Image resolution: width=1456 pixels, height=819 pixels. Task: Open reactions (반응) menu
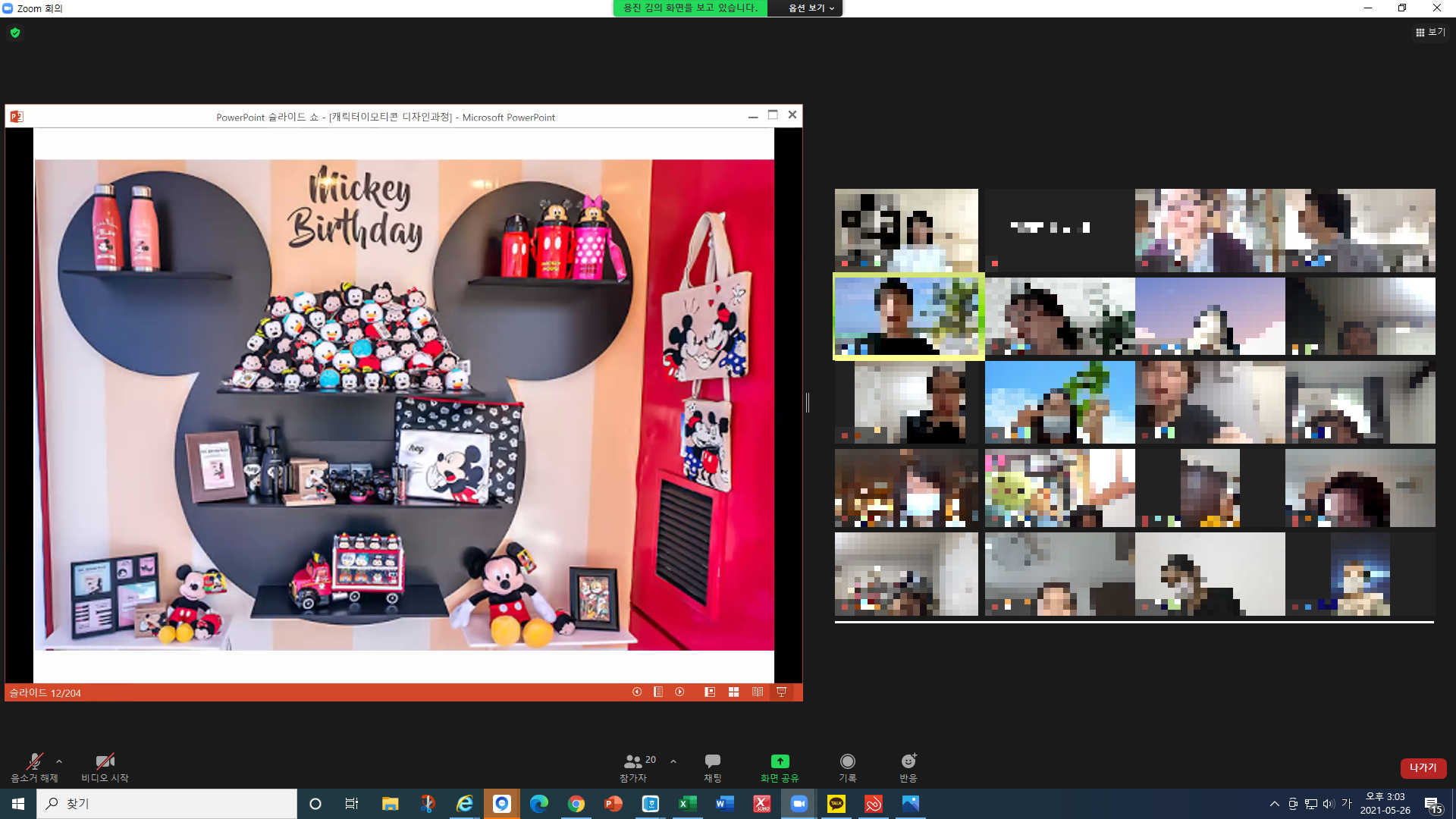(x=908, y=767)
